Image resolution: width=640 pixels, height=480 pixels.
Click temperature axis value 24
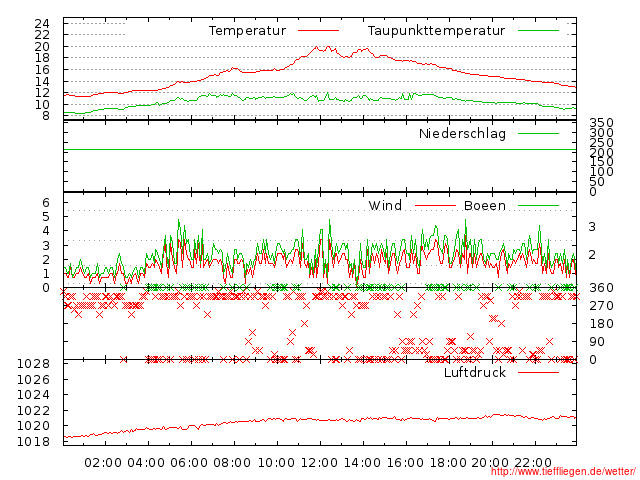(42, 24)
